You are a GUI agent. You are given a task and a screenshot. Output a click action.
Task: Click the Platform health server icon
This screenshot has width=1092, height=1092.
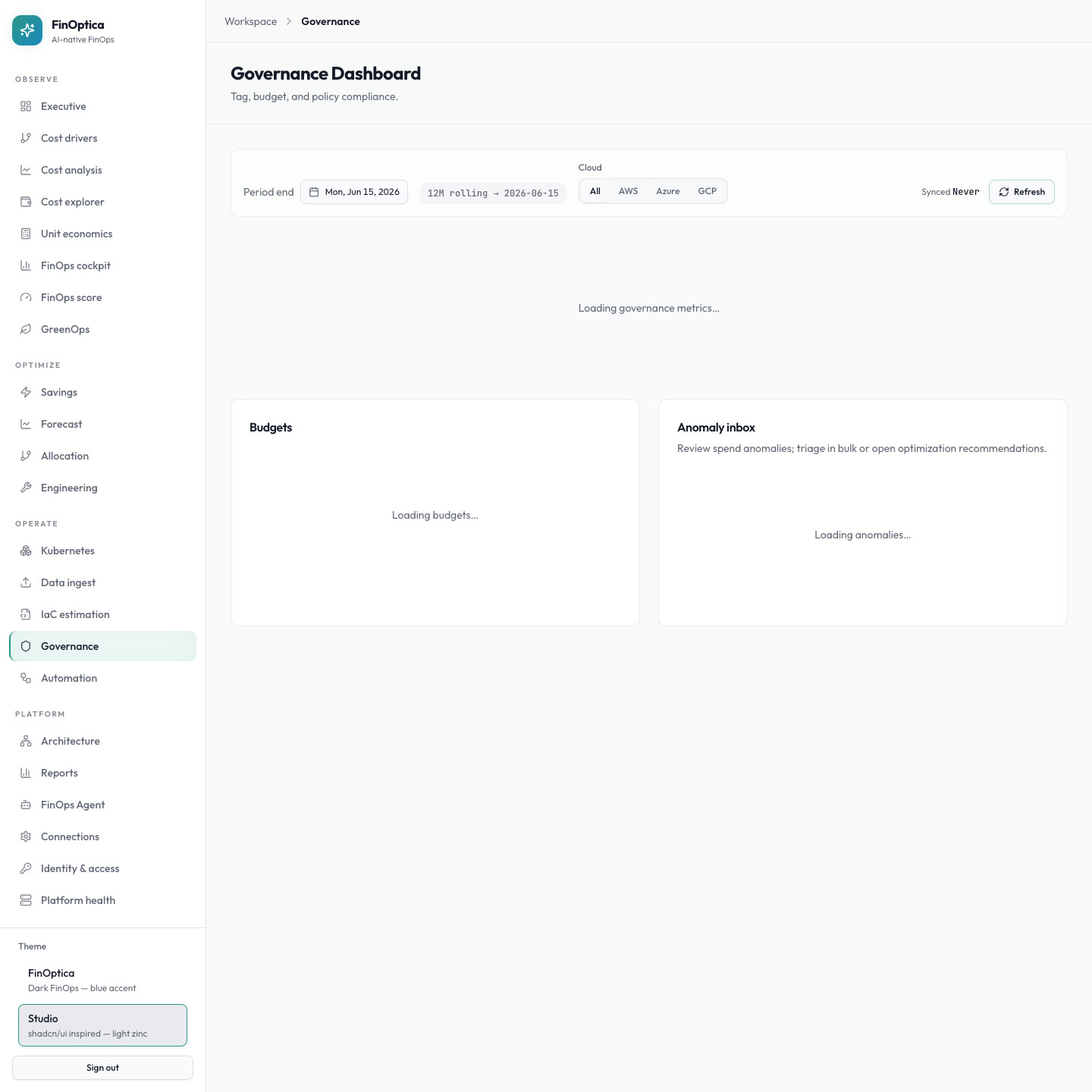click(x=26, y=900)
